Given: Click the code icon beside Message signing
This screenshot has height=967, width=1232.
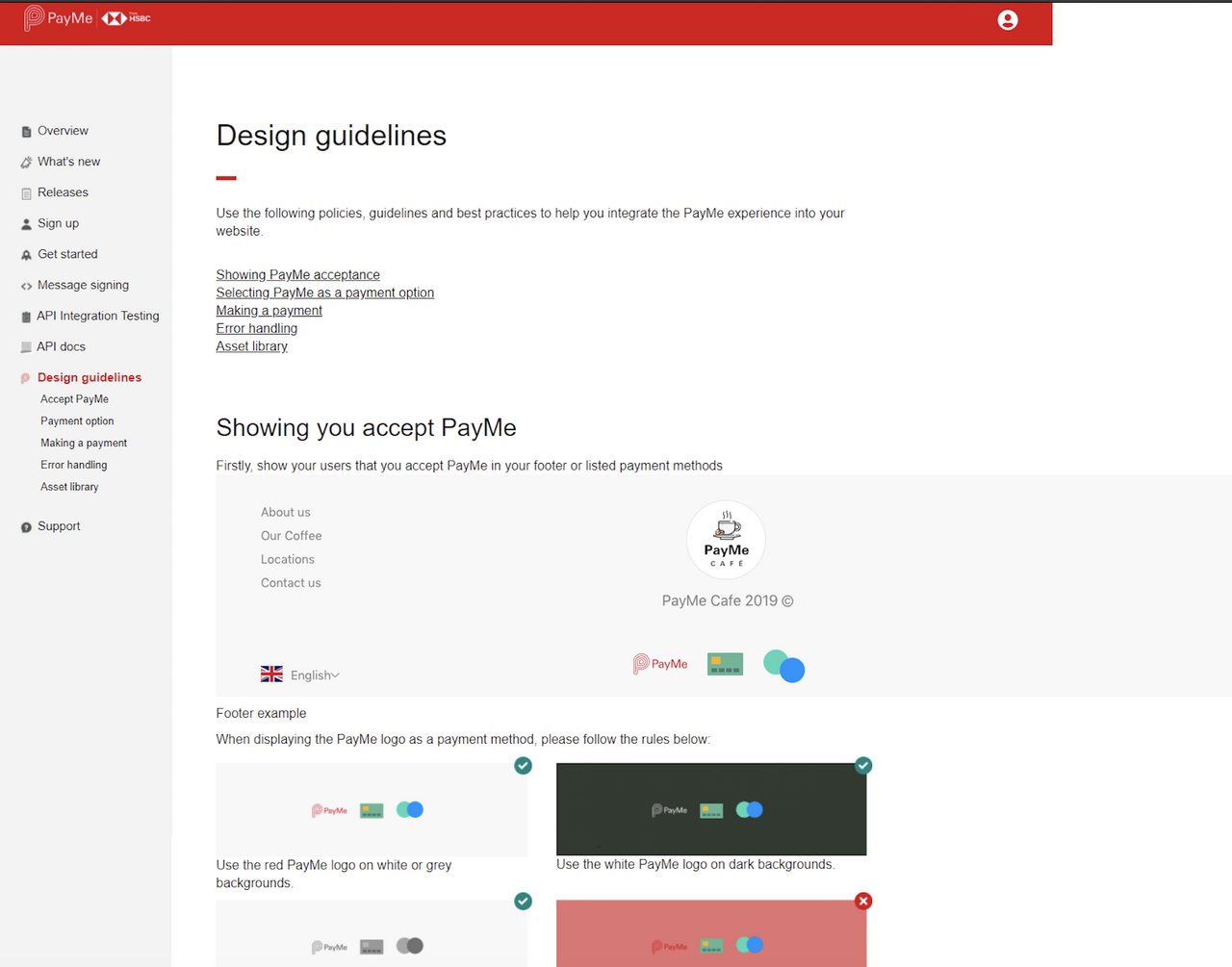Looking at the screenshot, I should pos(26,286).
